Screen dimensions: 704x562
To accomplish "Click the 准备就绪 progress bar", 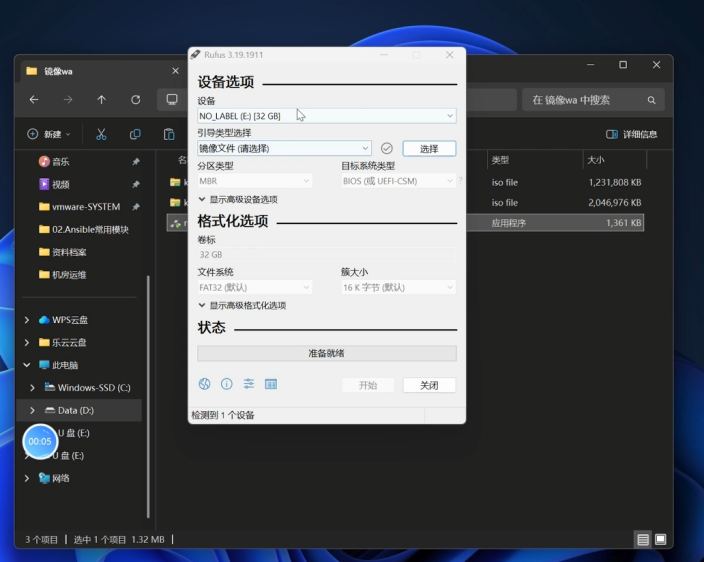I will (x=327, y=353).
